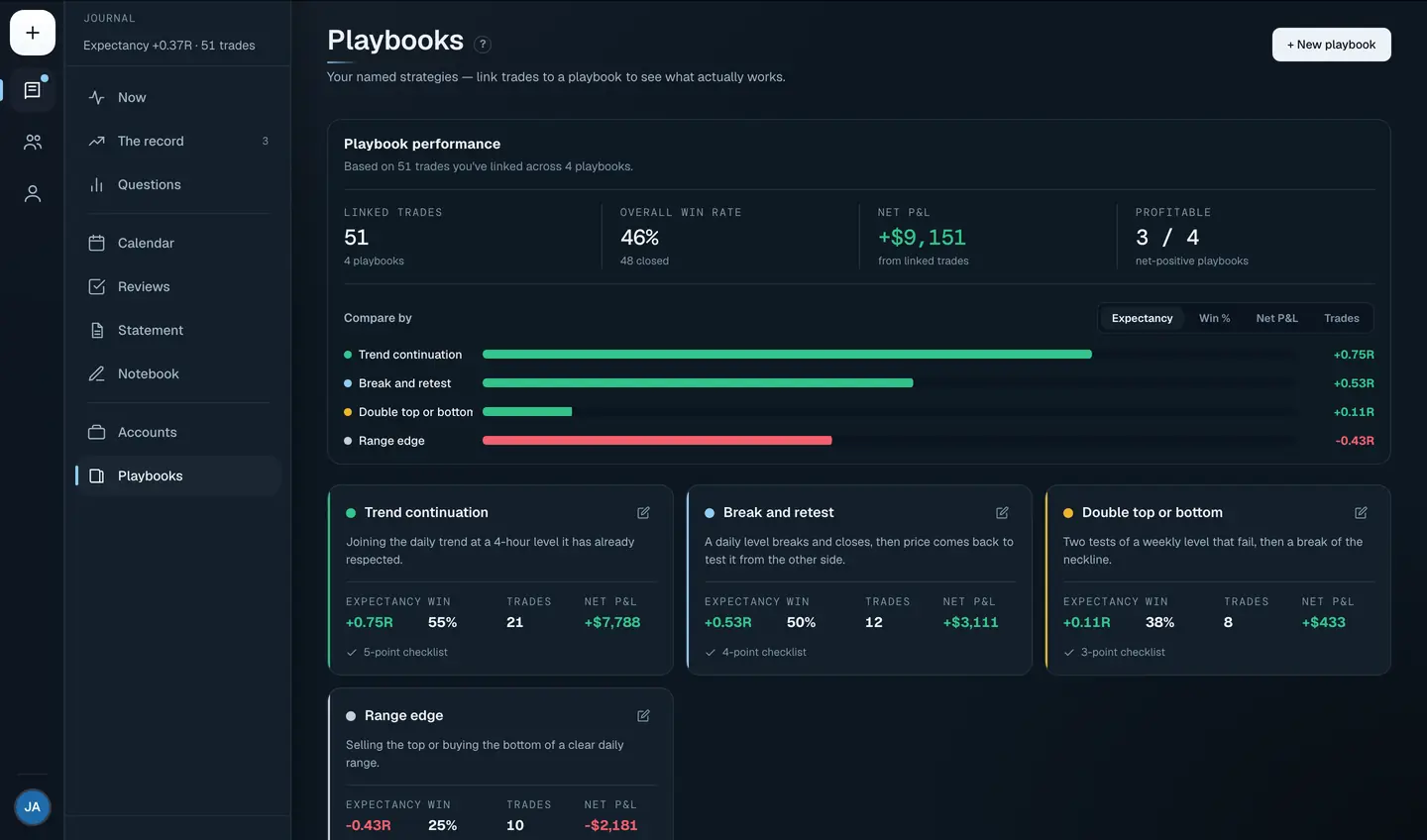Click the help question mark beside Playbooks
The height and width of the screenshot is (840, 1427).
pyautogui.click(x=483, y=45)
